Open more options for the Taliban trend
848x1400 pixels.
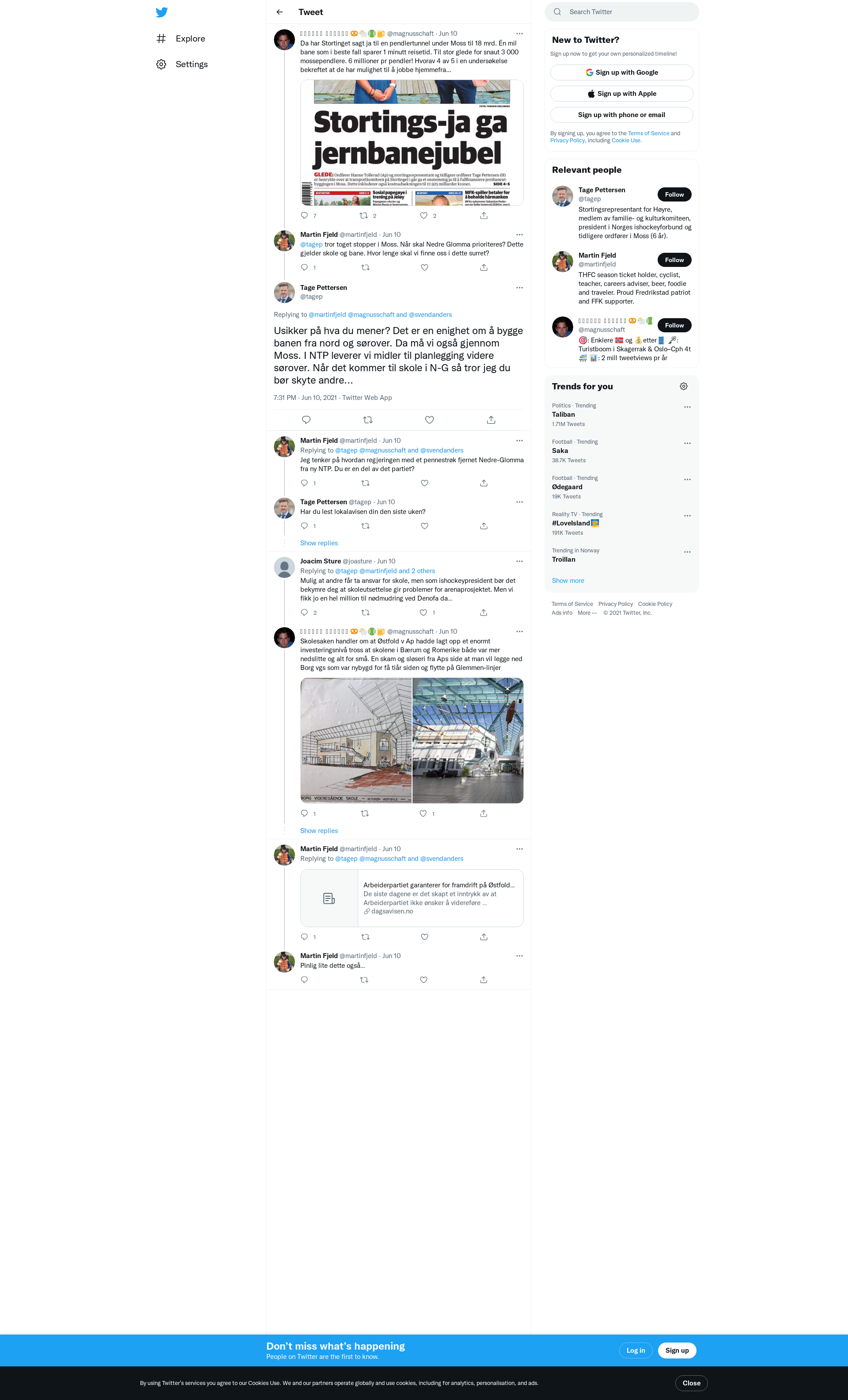(x=687, y=407)
